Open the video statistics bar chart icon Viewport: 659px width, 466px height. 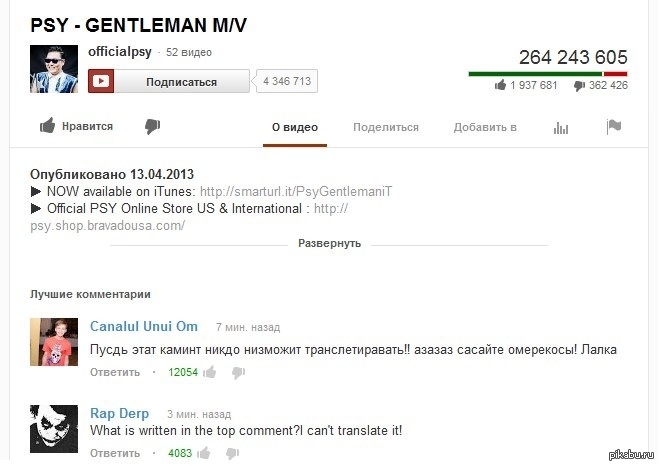pos(561,128)
